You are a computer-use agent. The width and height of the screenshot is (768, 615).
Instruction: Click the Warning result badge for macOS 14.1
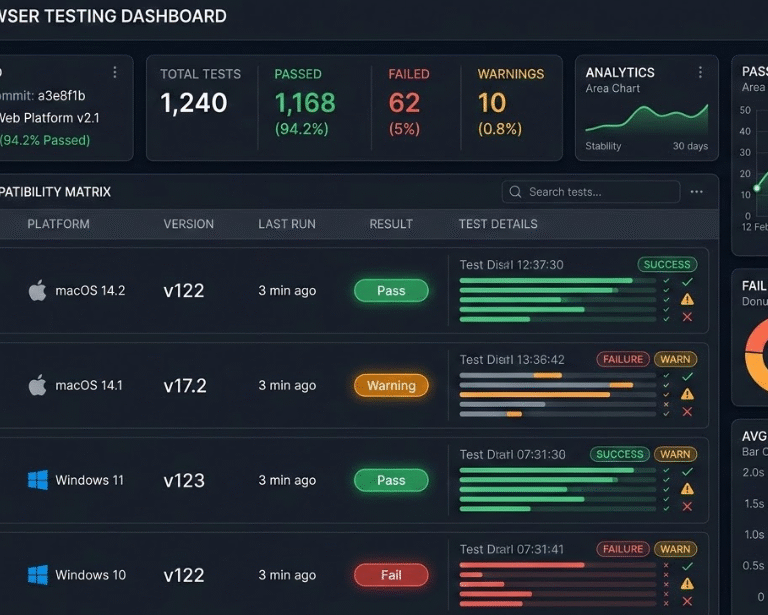(391, 385)
